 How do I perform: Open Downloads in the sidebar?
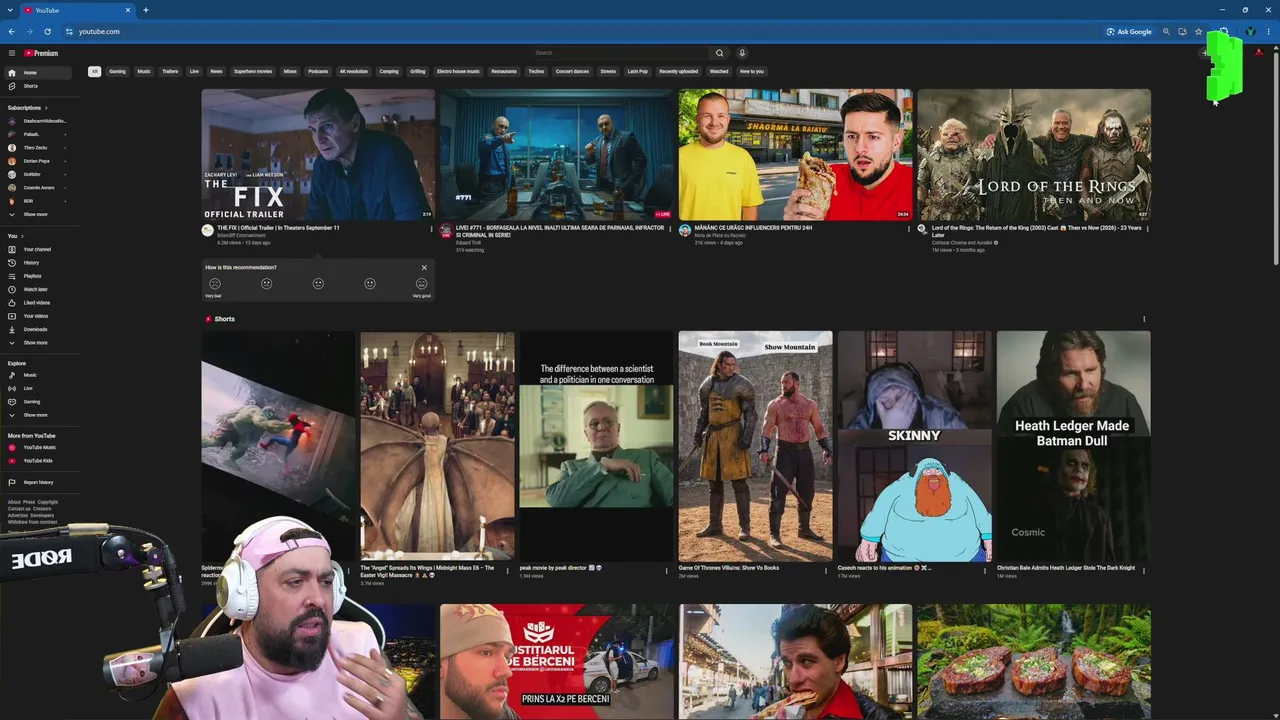[x=36, y=329]
